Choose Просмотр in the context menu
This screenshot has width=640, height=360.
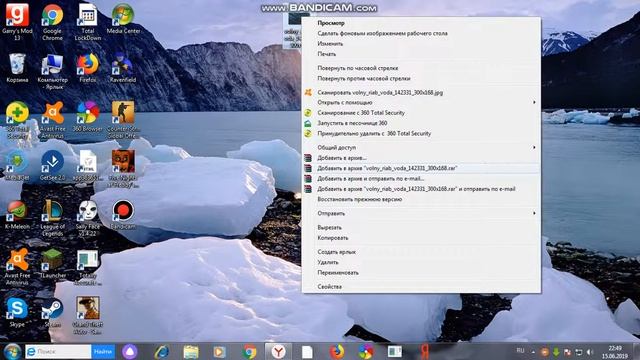(421, 23)
